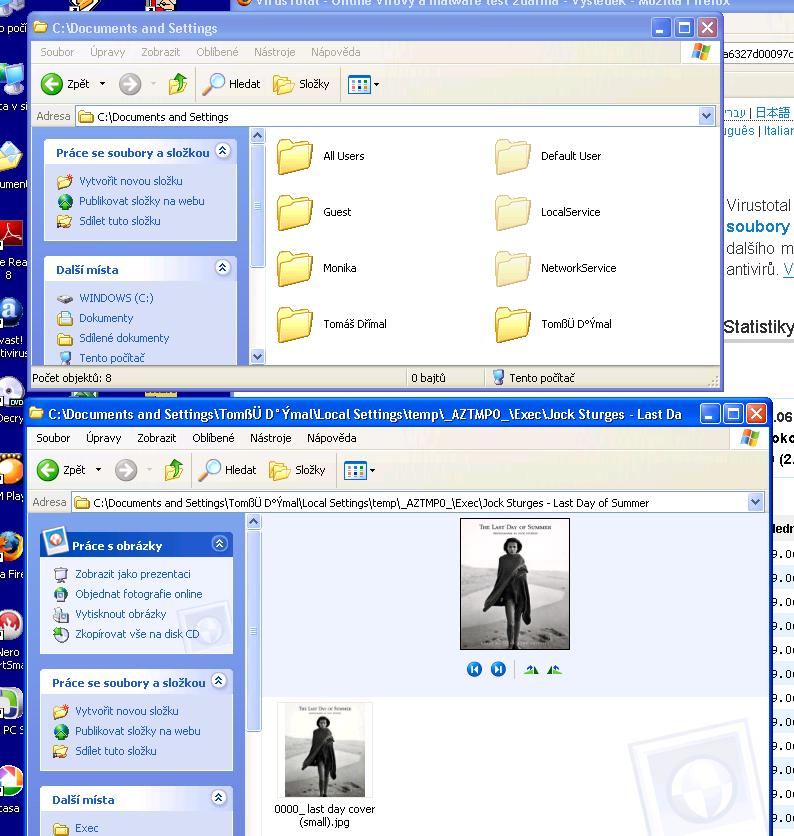Click next image arrow under preview
This screenshot has width=794, height=836.
(x=498, y=670)
